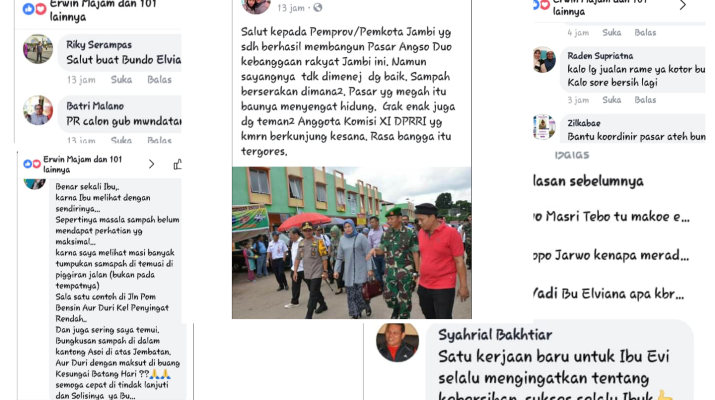This screenshot has height=400, width=715.
Task: Click the like and heart reaction icons in the left middle panel
Action: [x=32, y=164]
